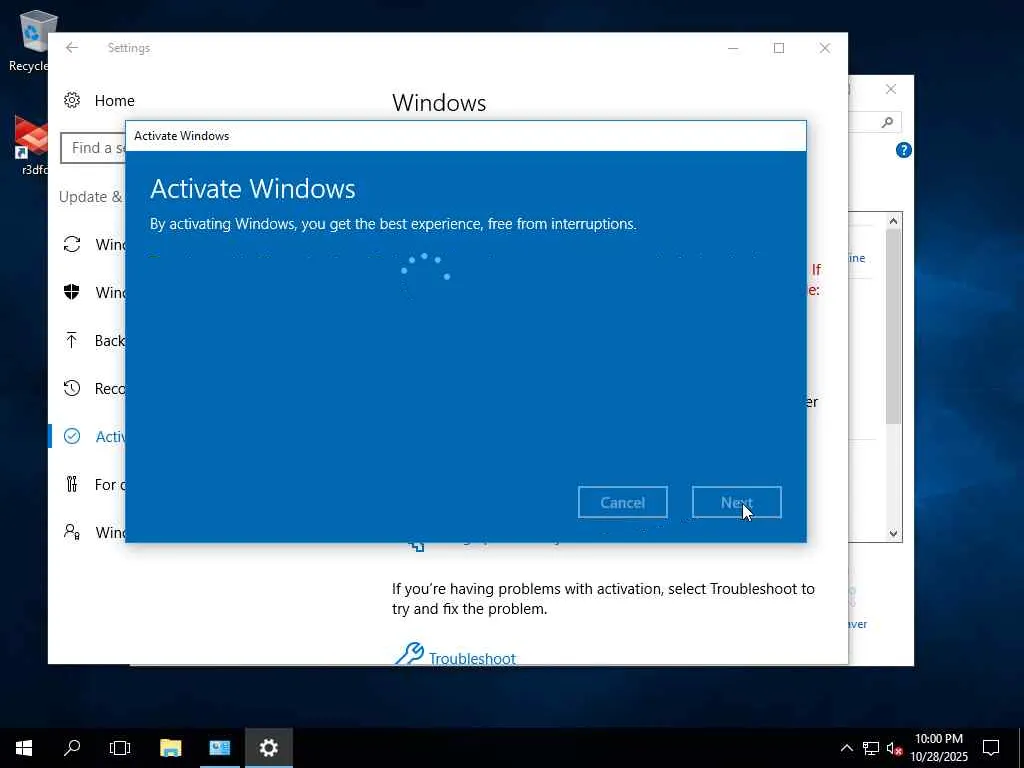
Task: Launch the Troubleshoot activation link
Action: pos(472,658)
